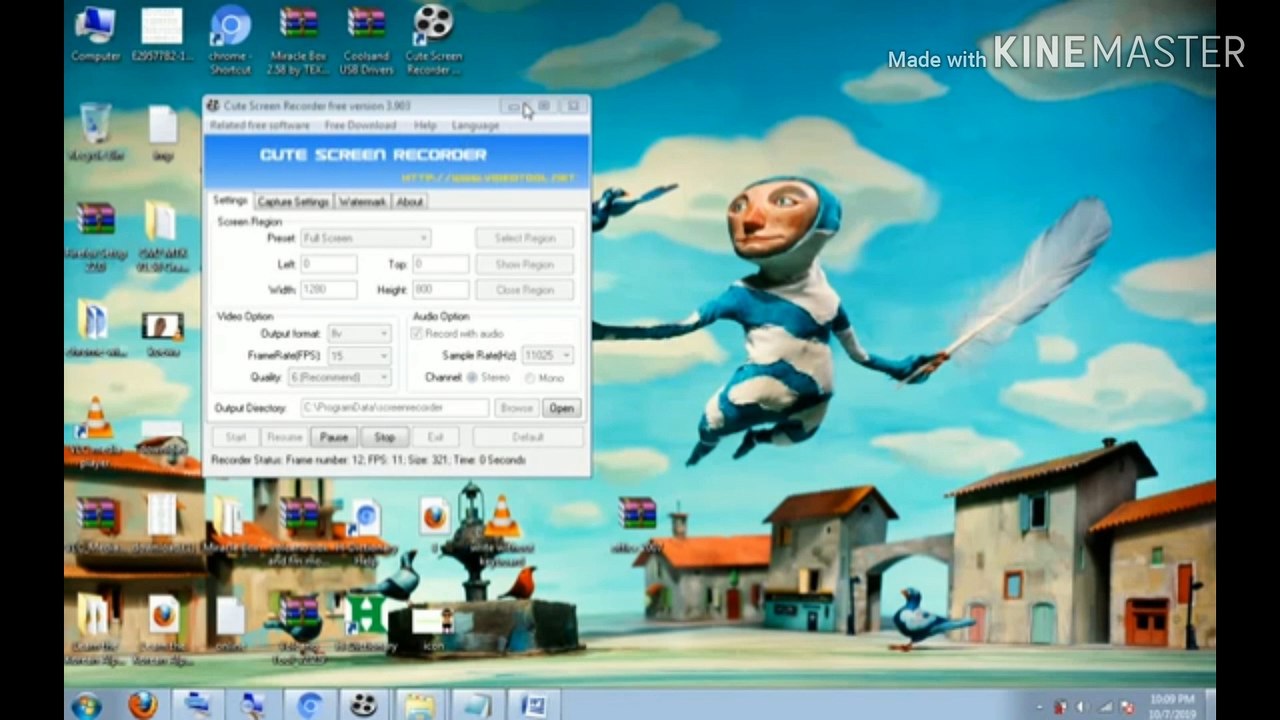Switch to the Watermark tab
1280x720 pixels.
[362, 201]
